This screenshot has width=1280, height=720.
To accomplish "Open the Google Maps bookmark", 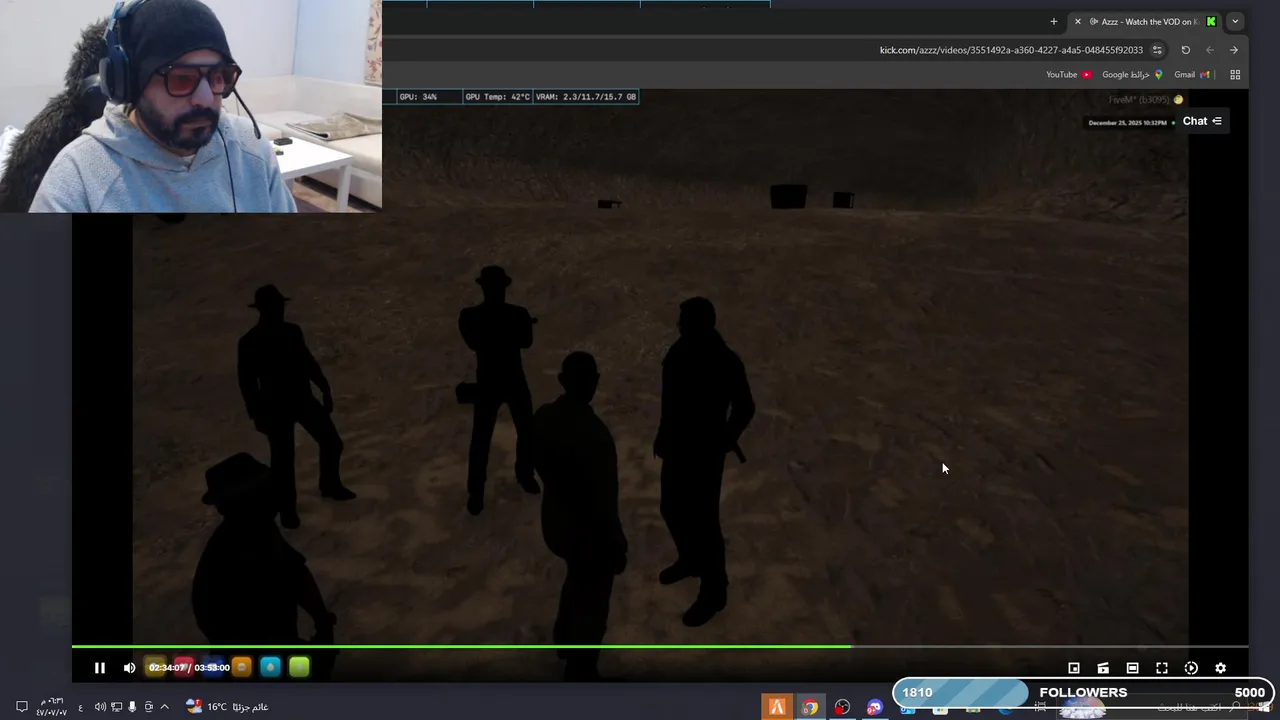I will (1132, 74).
